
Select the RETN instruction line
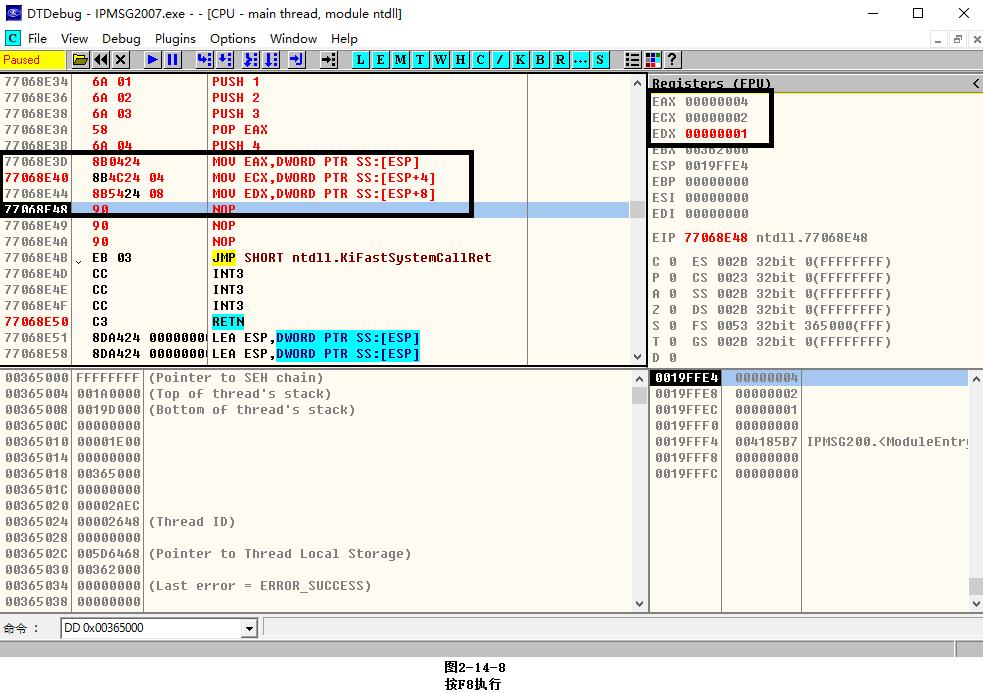[315, 322]
